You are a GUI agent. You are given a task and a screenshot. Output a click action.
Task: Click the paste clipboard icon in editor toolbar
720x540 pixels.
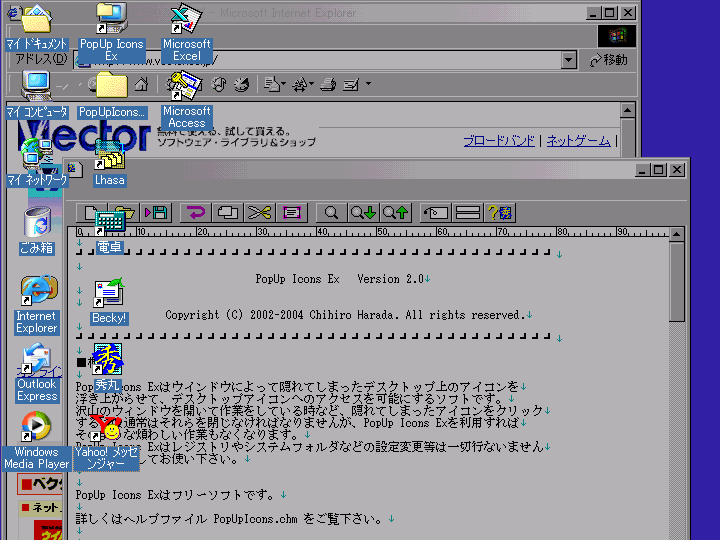point(291,213)
